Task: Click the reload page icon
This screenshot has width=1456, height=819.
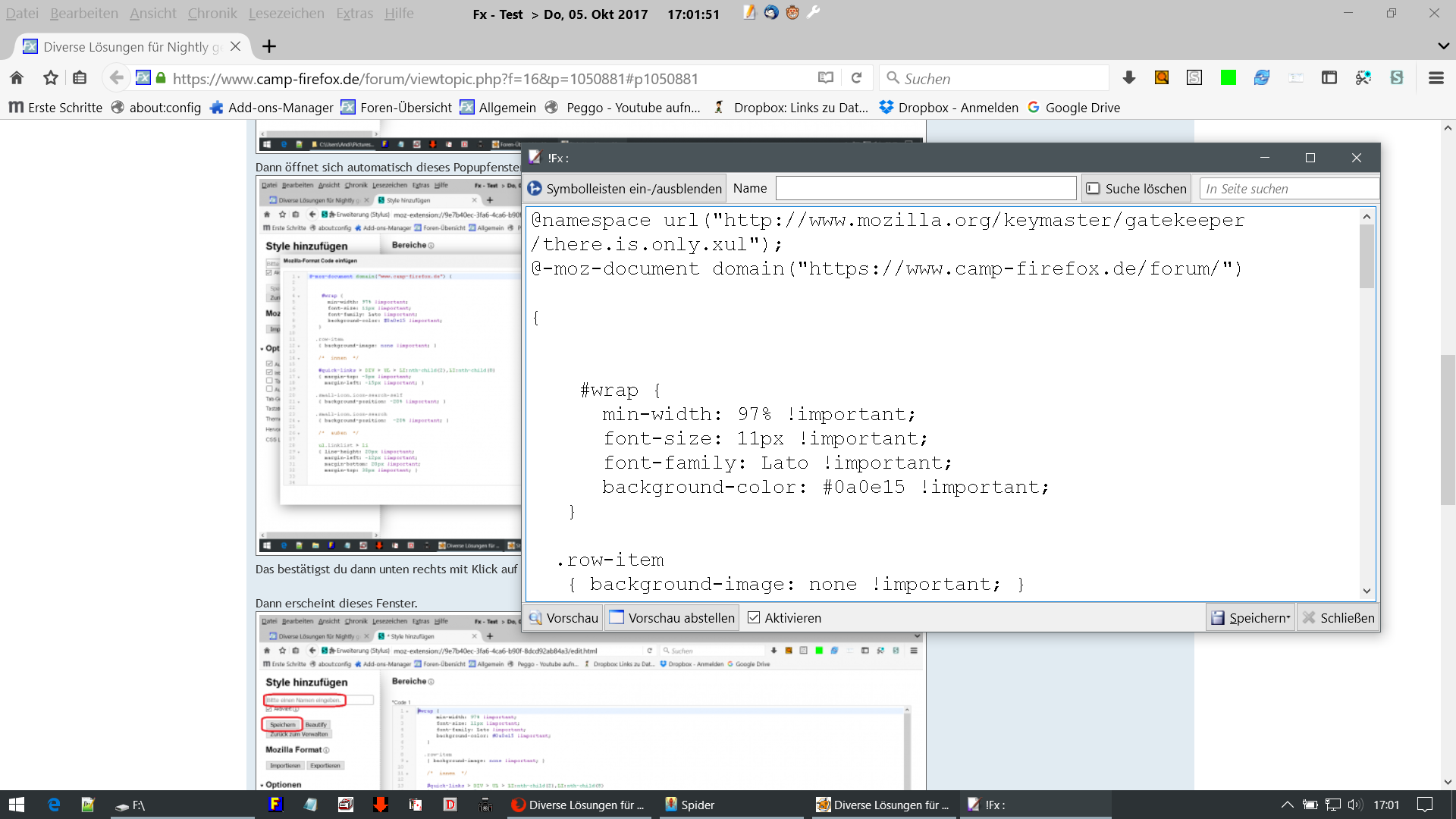Action: (856, 78)
